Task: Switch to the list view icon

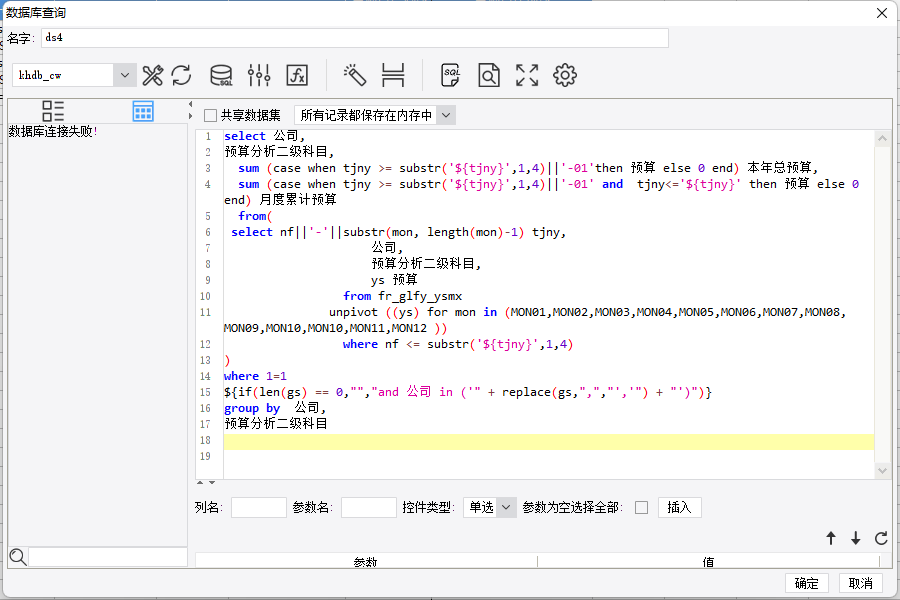Action: tap(53, 111)
